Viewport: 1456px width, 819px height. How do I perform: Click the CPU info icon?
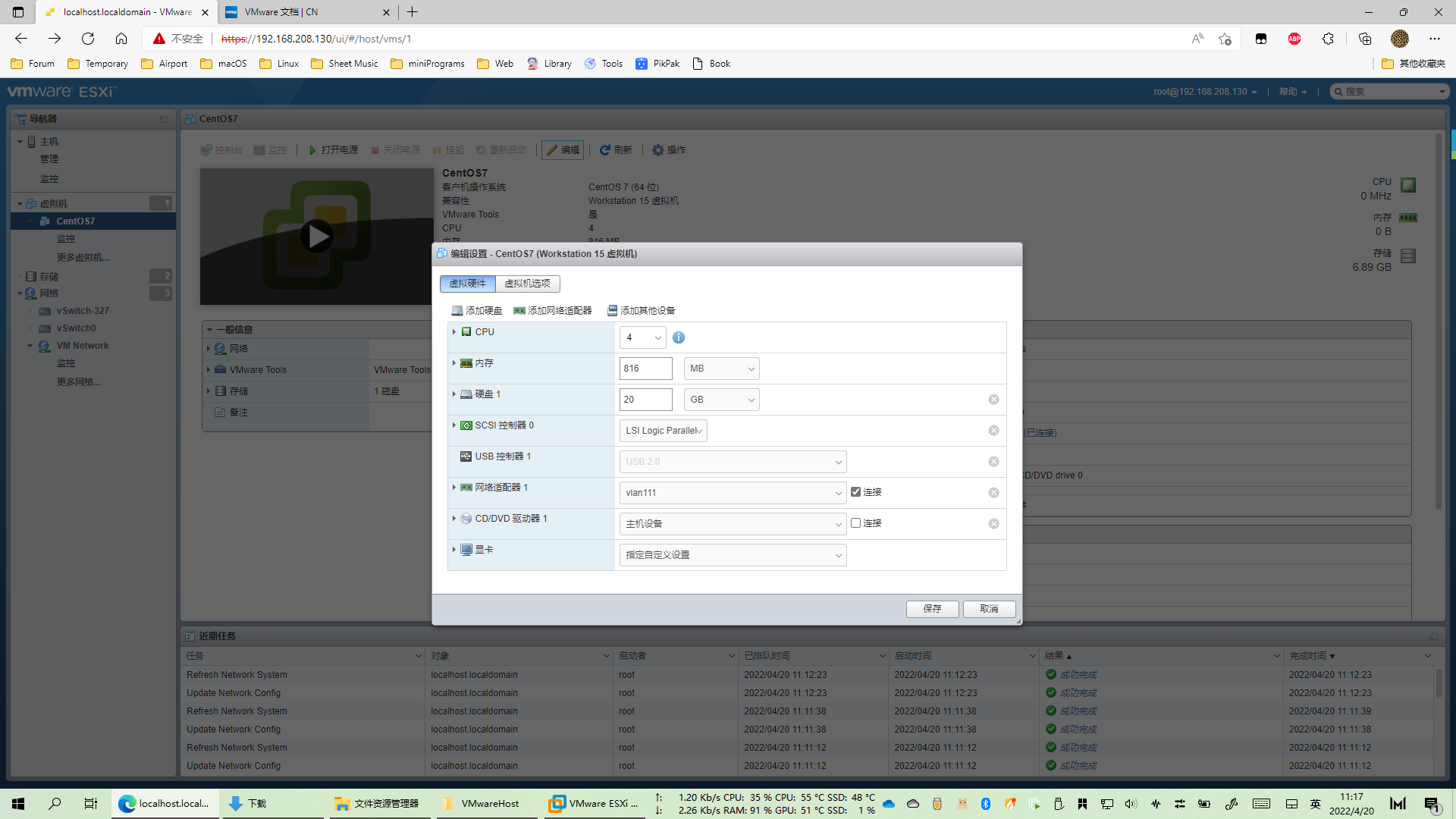click(x=679, y=337)
